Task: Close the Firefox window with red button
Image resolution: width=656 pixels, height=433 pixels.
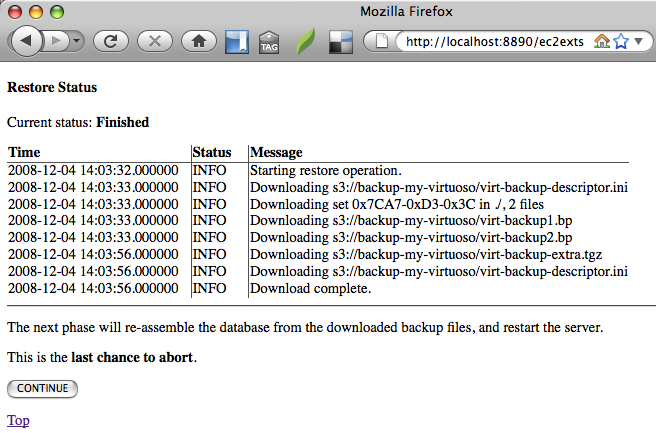Action: (x=16, y=12)
